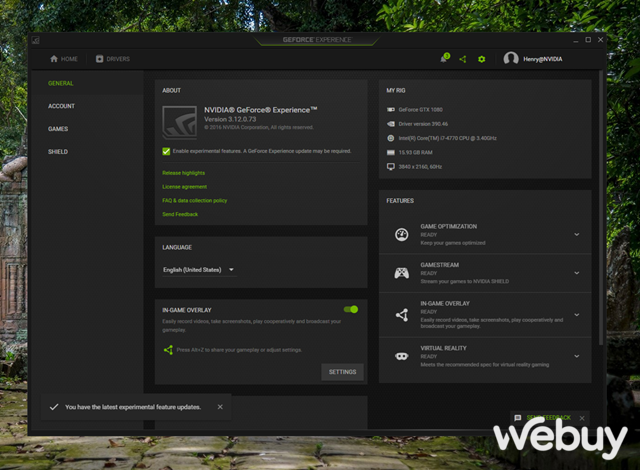This screenshot has width=640, height=470.
Task: Open the License agreement link
Action: coord(184,187)
